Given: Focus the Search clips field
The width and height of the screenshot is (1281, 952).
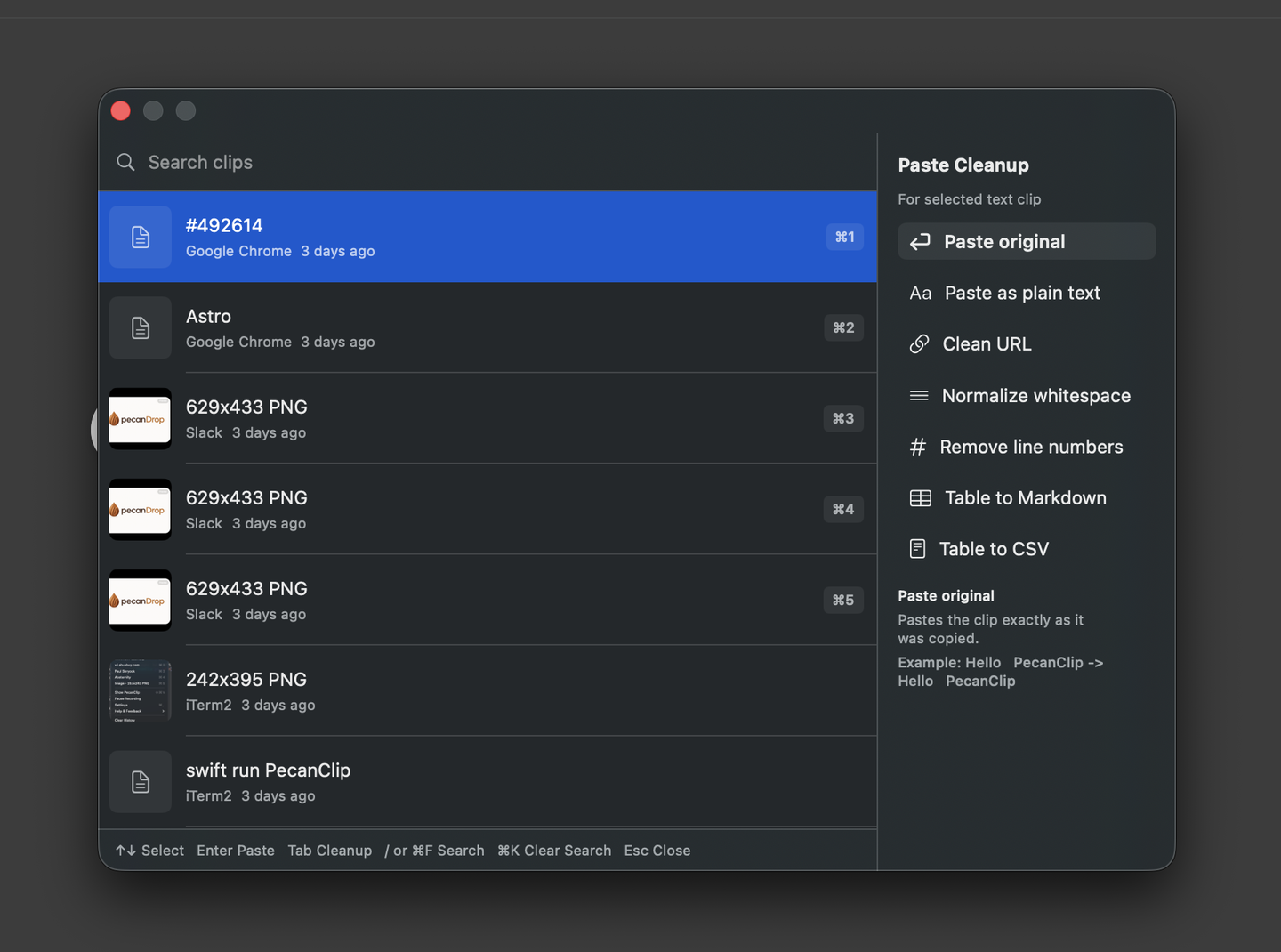Looking at the screenshot, I should (x=487, y=162).
